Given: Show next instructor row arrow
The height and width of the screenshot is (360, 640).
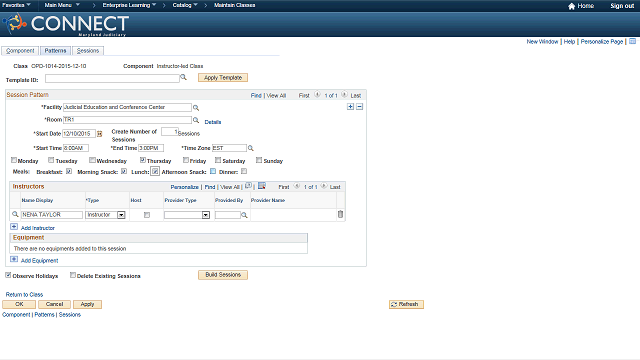Looking at the screenshot, I should pyautogui.click(x=323, y=186).
